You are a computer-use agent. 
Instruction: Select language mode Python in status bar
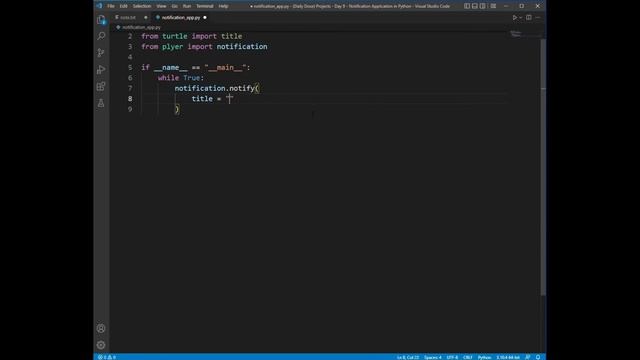click(484, 357)
